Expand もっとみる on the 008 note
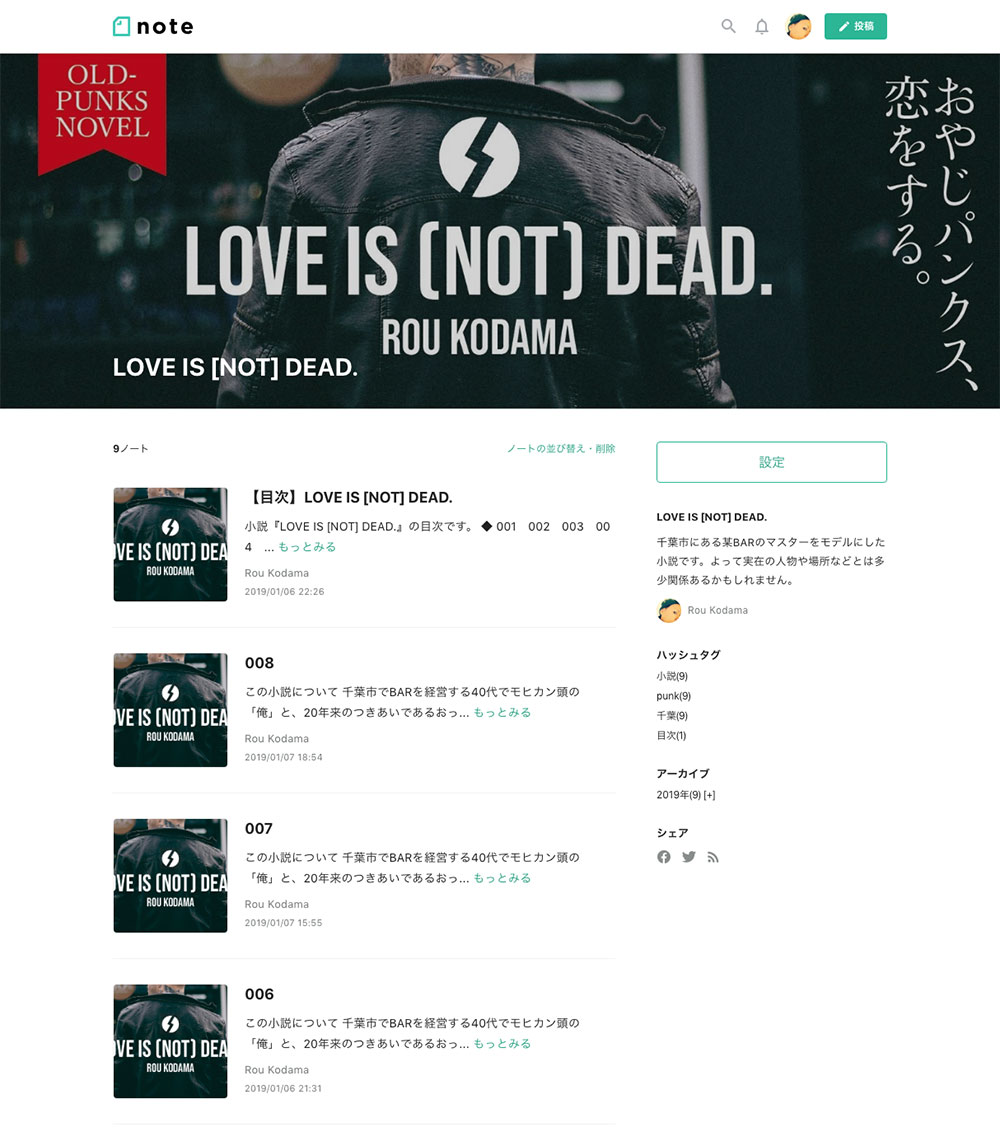 point(502,713)
